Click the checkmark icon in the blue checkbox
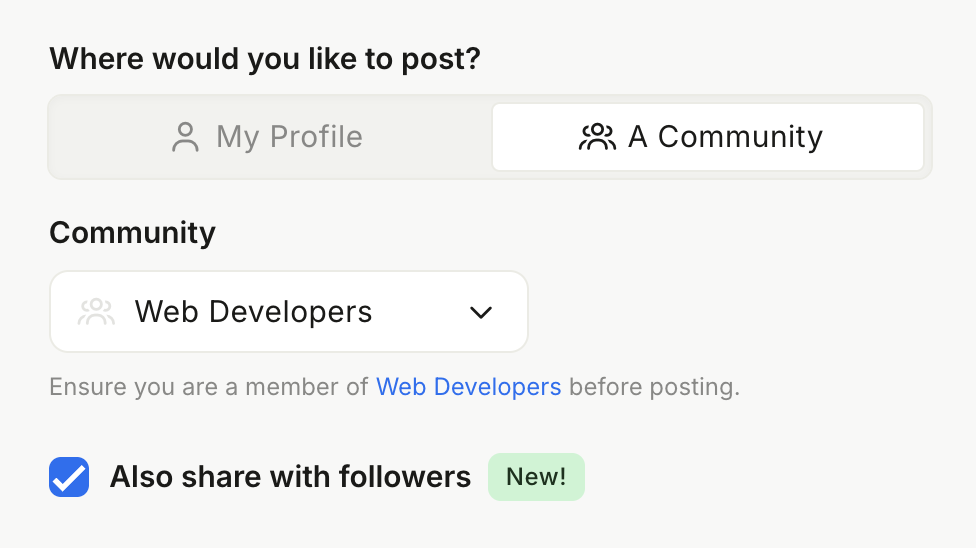This screenshot has width=976, height=548. tap(69, 478)
